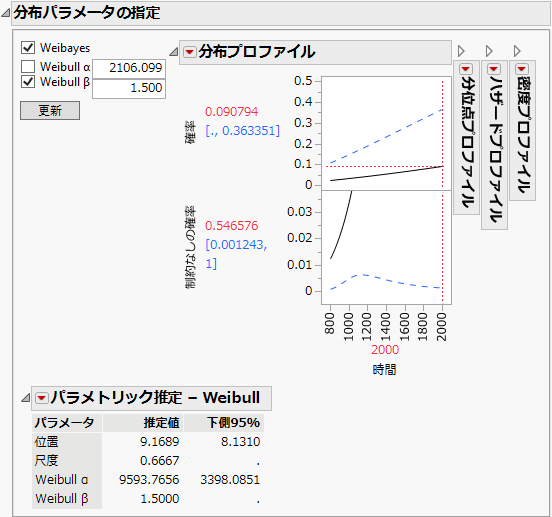Click the 制約なしの確率 axis label
This screenshot has height=517, width=552.
[x=190, y=247]
